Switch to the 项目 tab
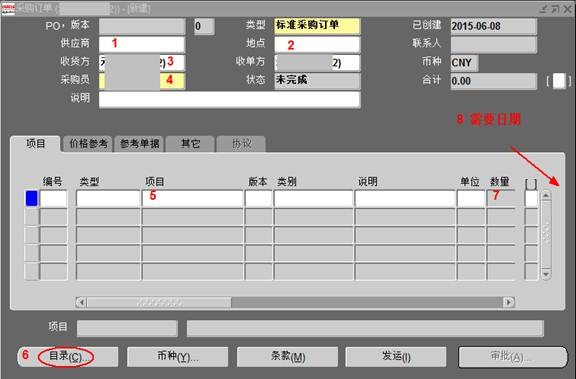 click(x=36, y=144)
